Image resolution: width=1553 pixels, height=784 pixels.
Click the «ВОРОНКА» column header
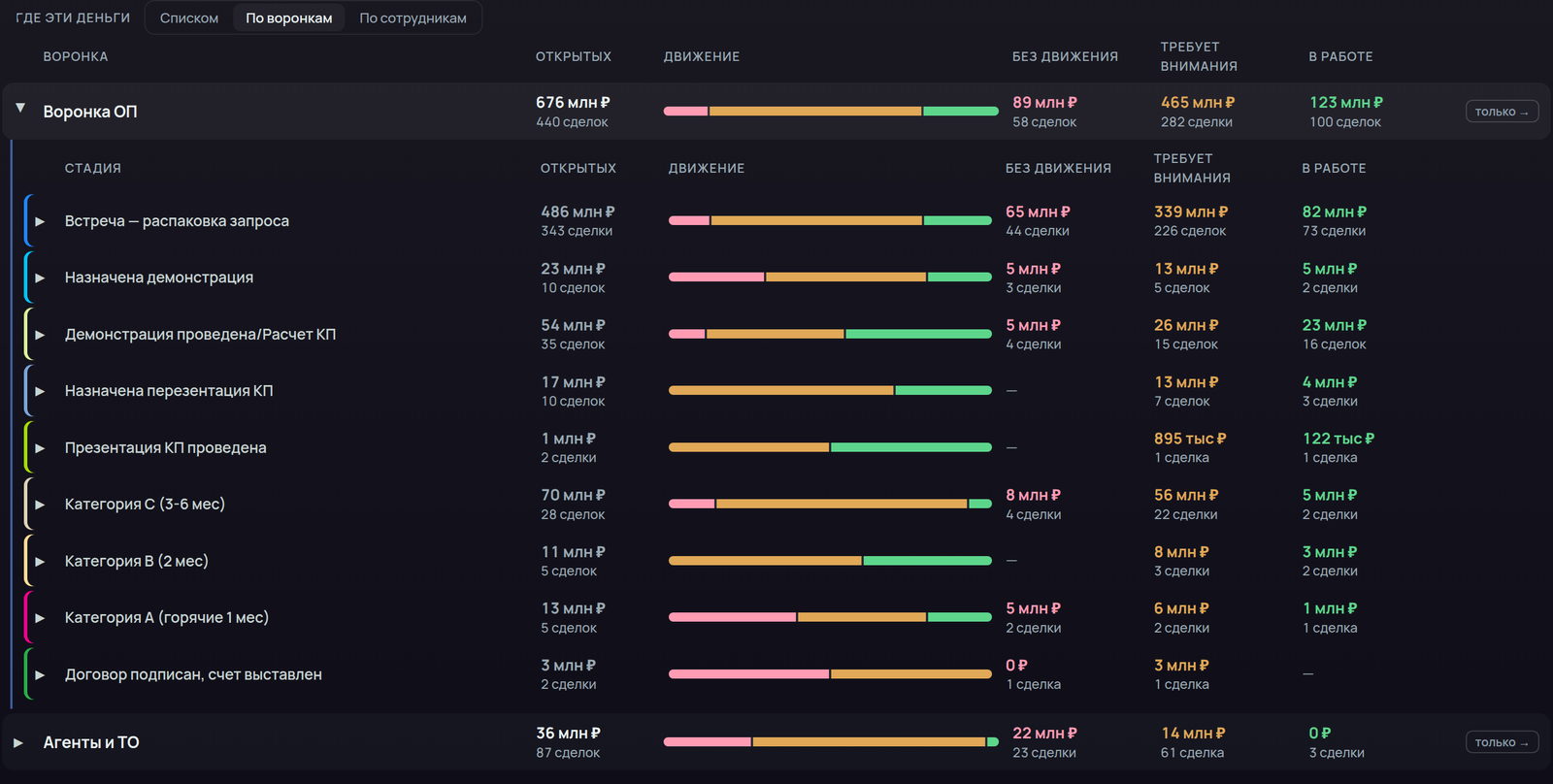(x=76, y=56)
